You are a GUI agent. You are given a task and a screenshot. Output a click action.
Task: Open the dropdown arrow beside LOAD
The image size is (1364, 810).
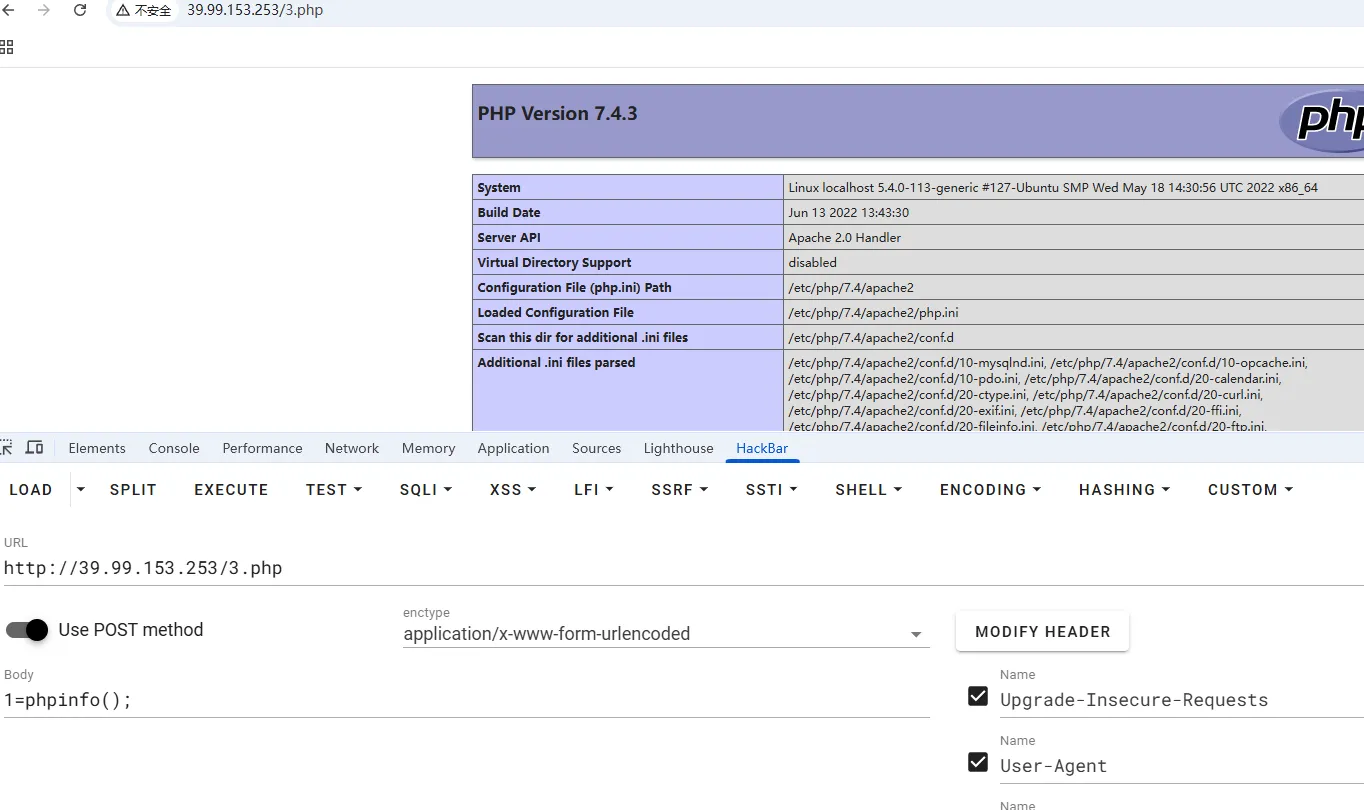coord(81,490)
